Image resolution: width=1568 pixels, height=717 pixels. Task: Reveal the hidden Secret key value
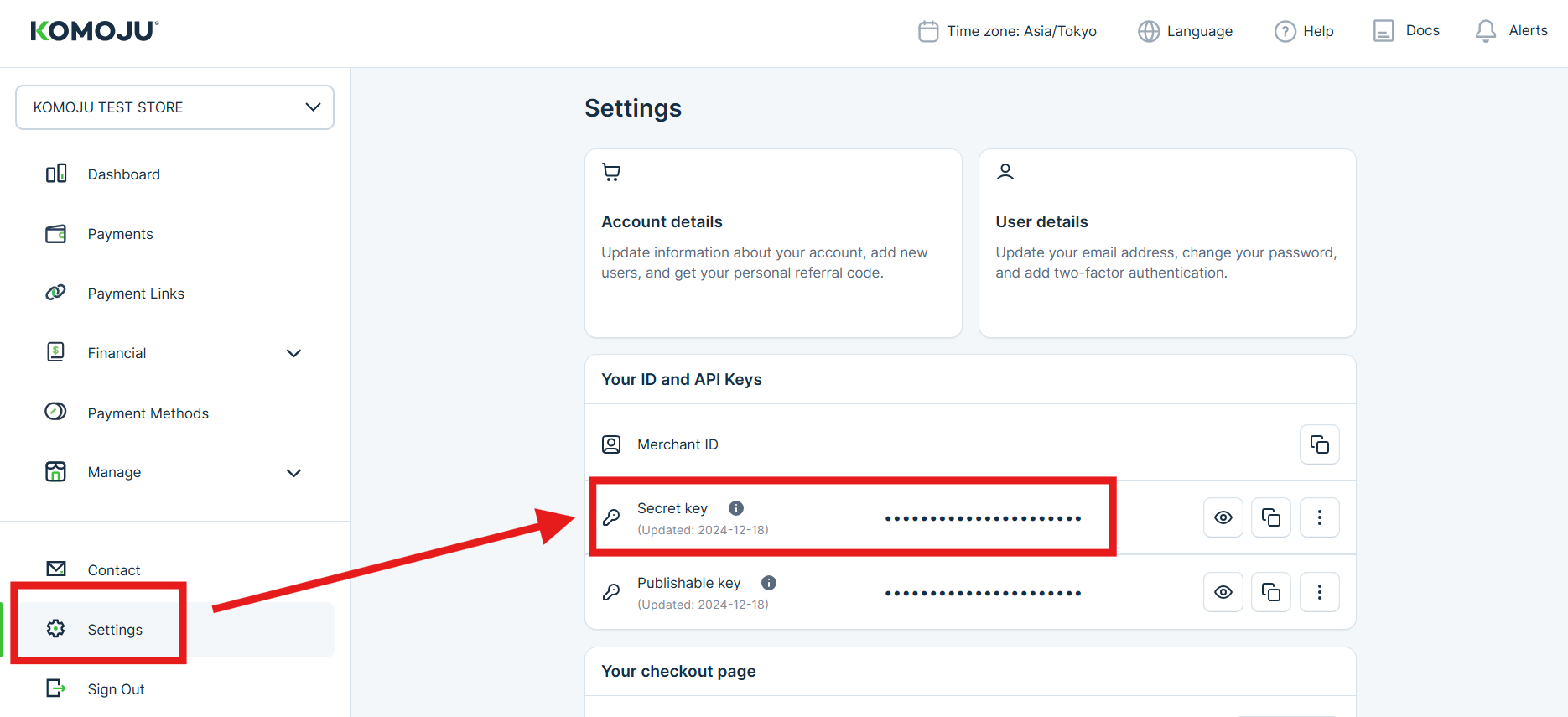pos(1223,517)
